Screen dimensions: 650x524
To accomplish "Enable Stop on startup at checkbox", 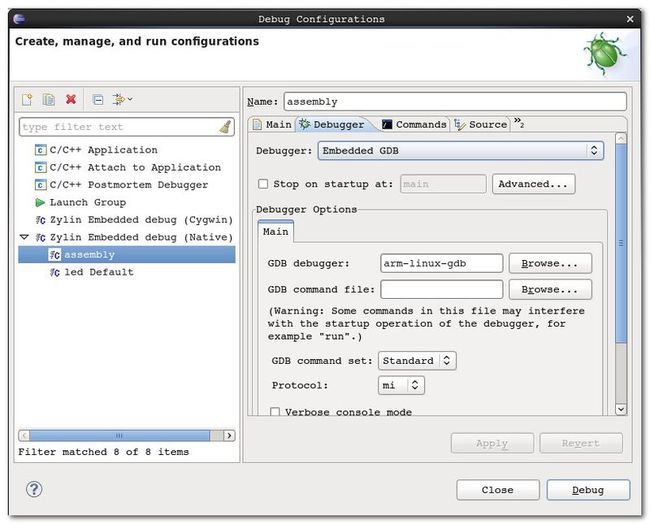I will [263, 184].
